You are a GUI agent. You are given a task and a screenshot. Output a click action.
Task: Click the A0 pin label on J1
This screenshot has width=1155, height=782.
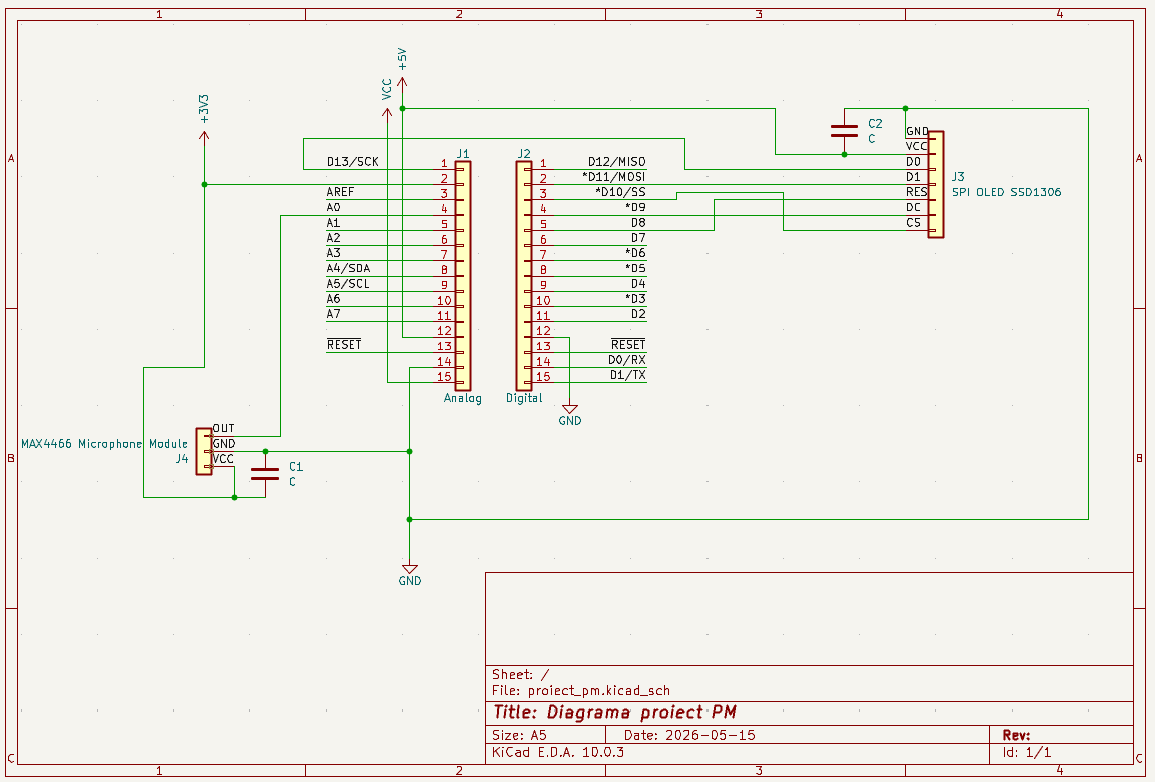pos(333,207)
